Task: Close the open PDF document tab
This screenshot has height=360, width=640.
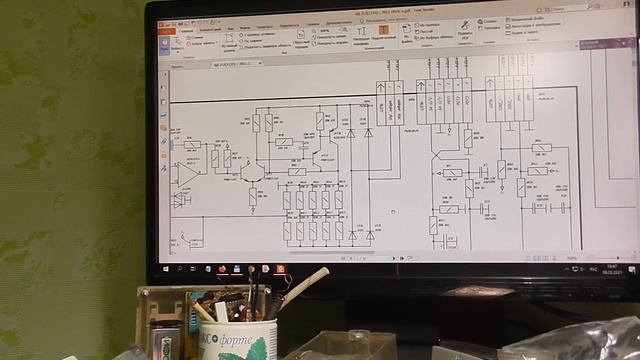Action: (x=260, y=63)
